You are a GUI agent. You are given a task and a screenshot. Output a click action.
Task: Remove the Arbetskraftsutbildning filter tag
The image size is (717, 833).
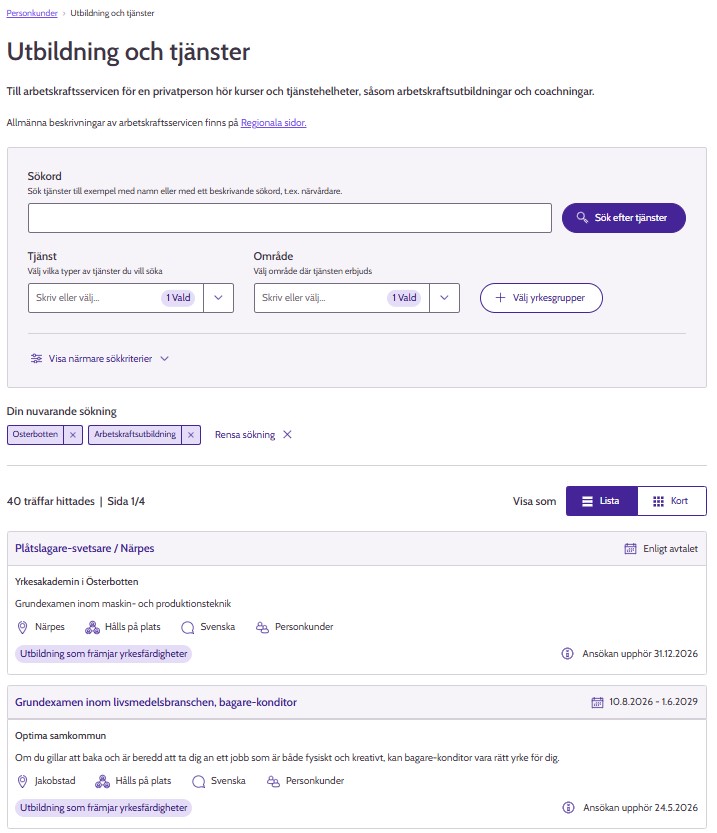(191, 435)
